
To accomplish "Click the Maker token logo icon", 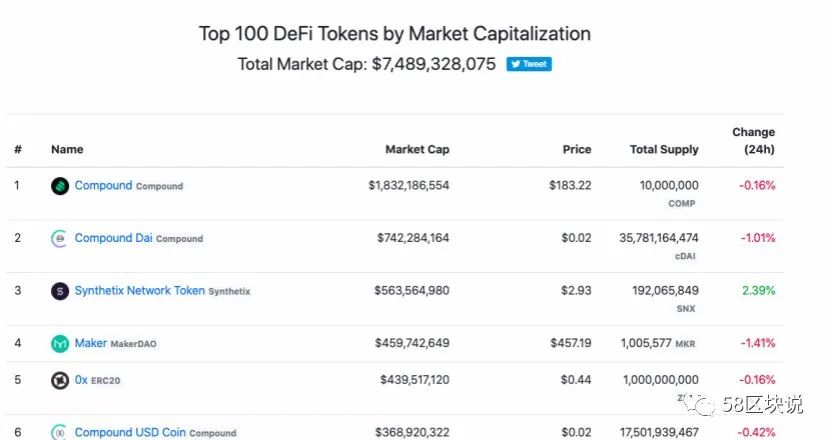I will (x=60, y=344).
